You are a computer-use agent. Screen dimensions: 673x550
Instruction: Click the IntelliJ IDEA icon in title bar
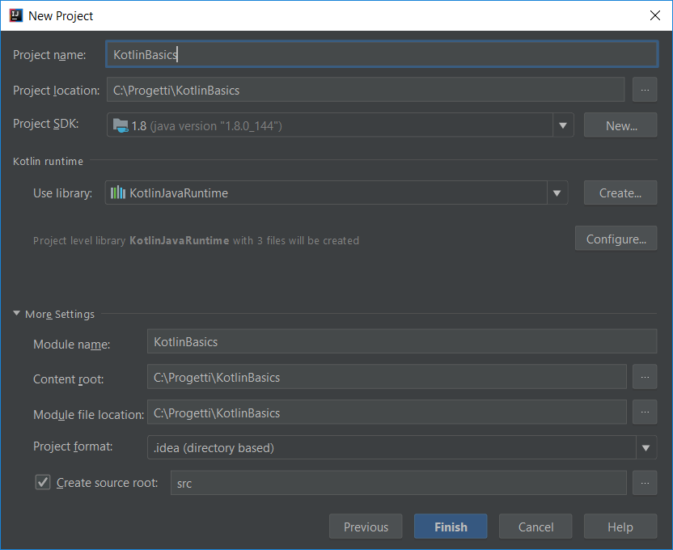15,16
